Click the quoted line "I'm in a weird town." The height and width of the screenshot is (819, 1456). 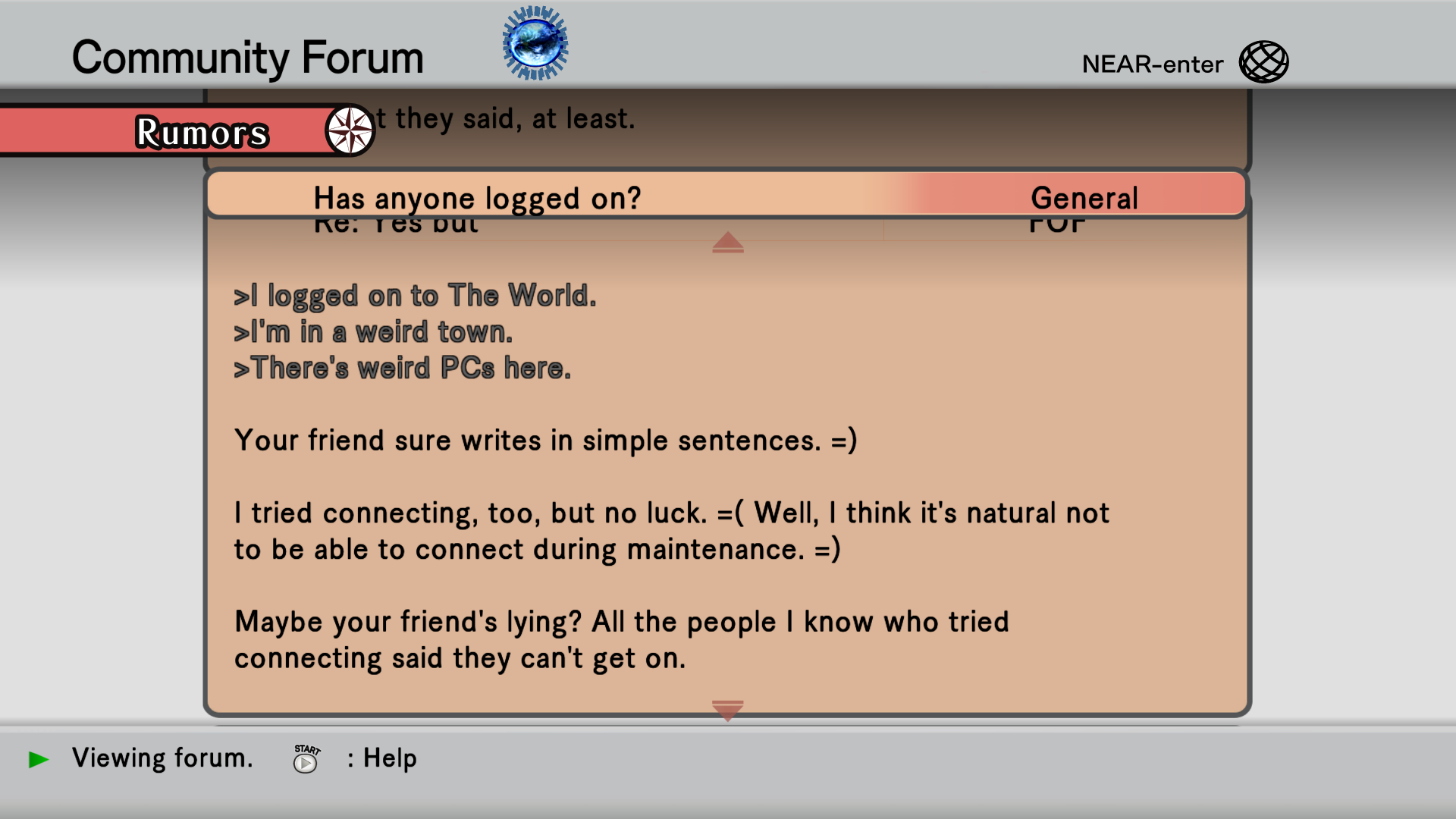(x=373, y=332)
